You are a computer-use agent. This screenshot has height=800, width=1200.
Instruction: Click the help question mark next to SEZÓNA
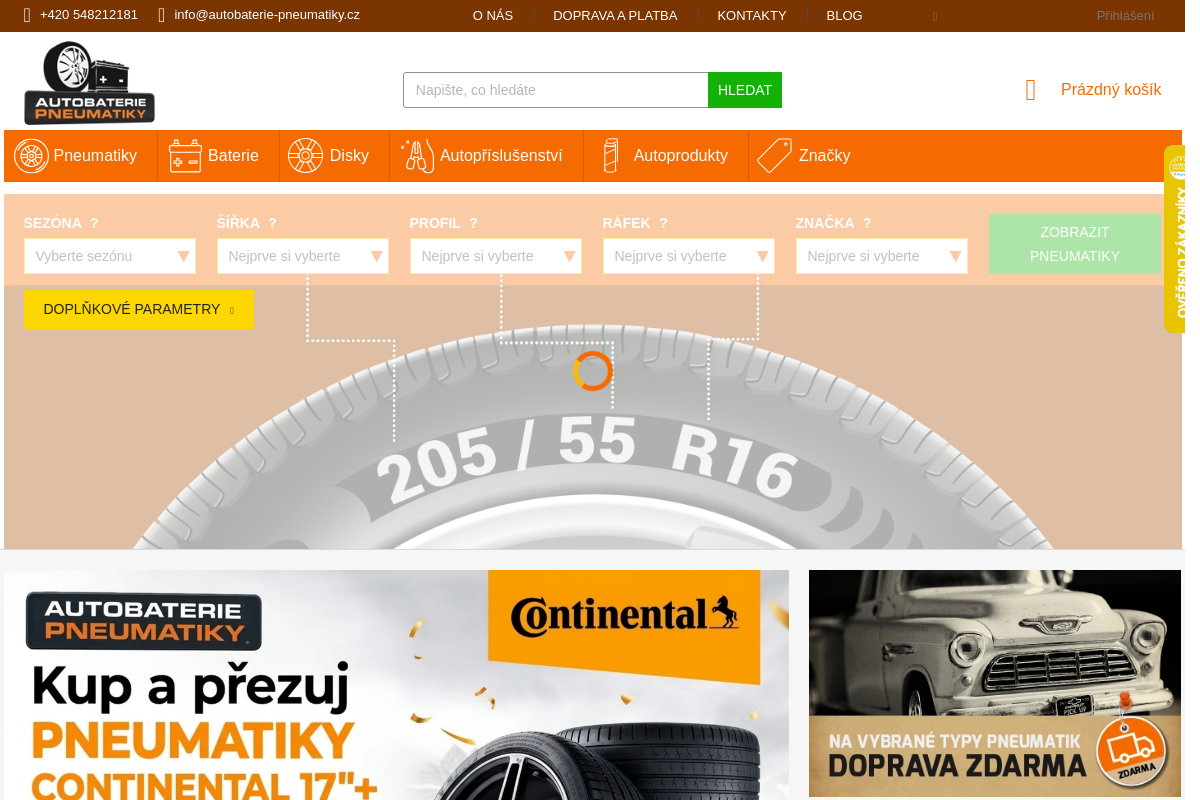94,223
